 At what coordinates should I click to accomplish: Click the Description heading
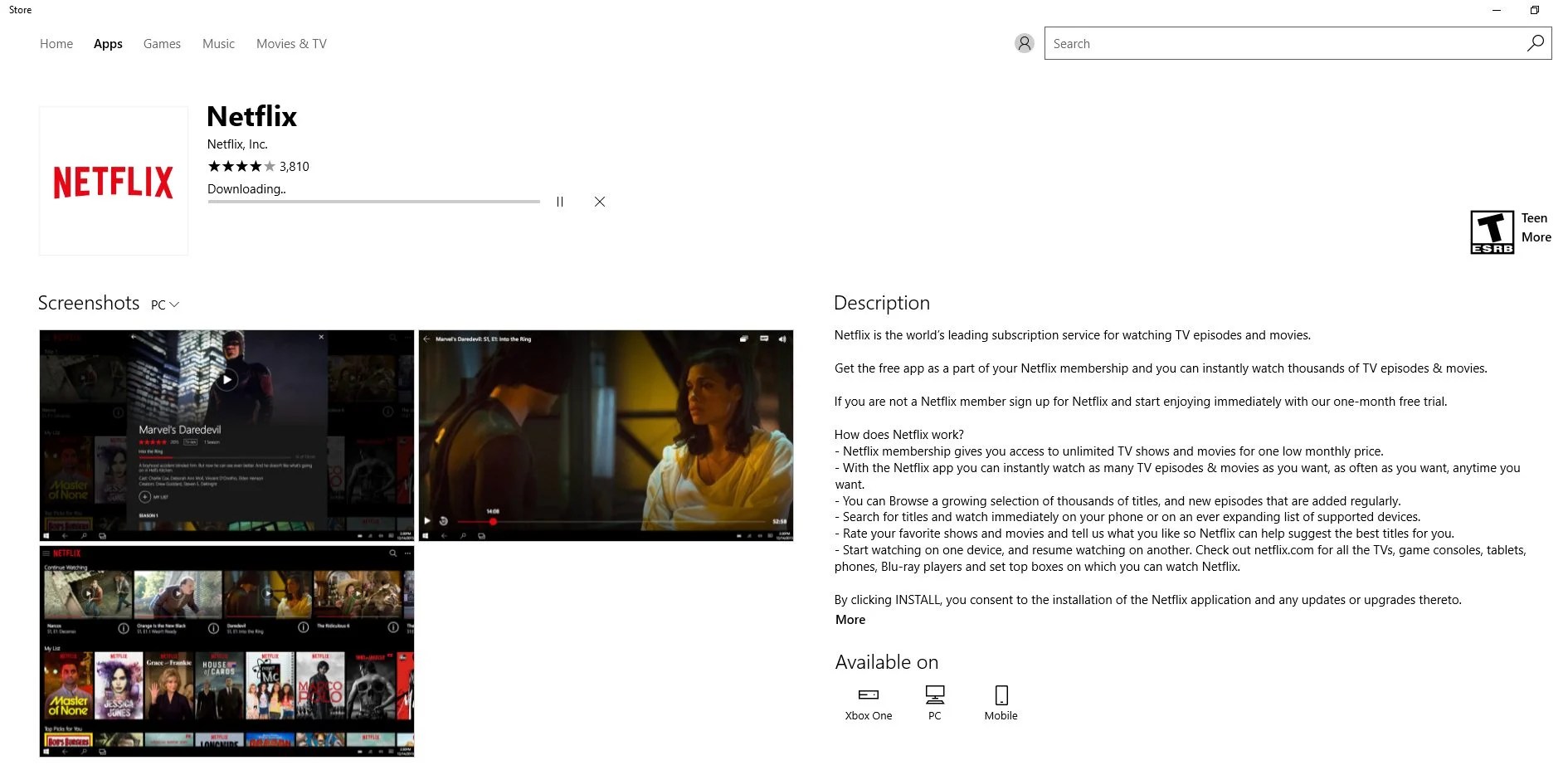(882, 303)
